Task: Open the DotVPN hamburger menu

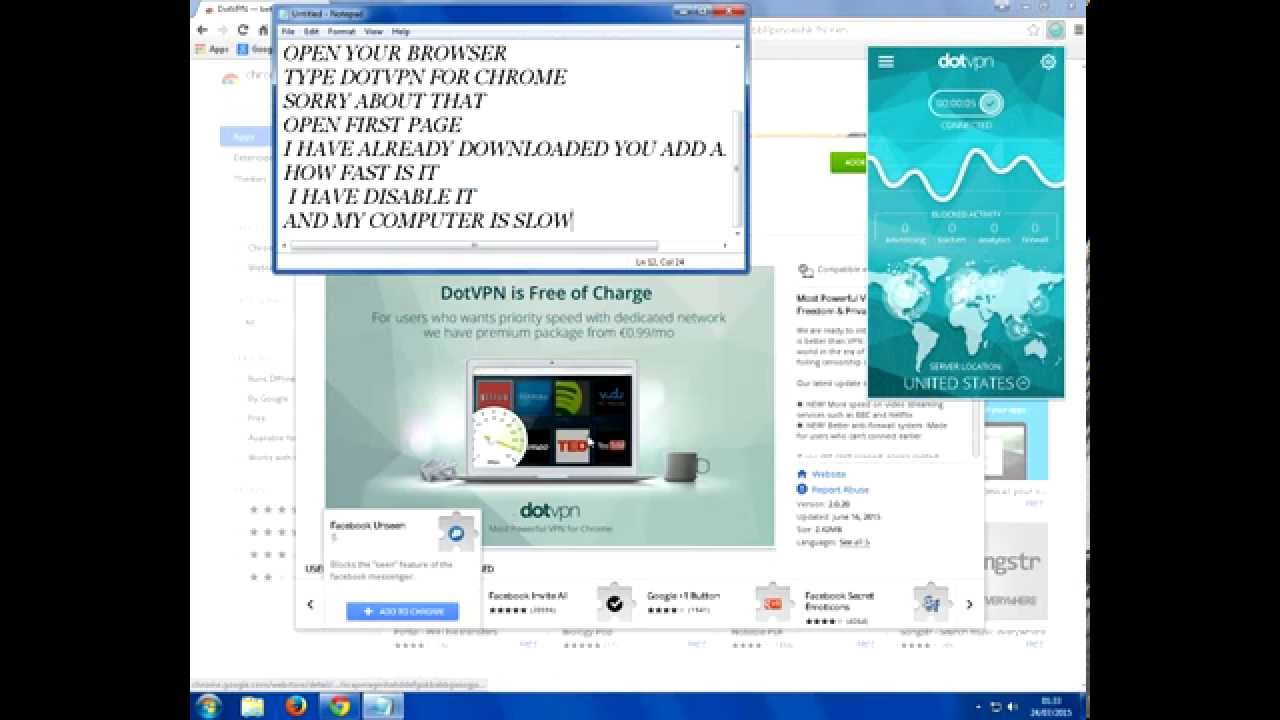Action: pos(886,62)
